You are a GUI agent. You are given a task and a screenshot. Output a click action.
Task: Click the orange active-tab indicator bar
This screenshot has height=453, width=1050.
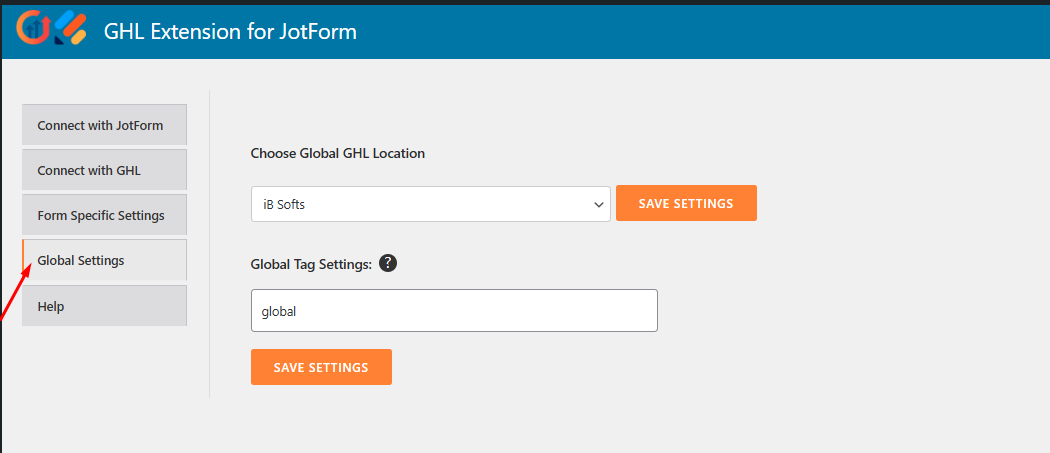24,260
